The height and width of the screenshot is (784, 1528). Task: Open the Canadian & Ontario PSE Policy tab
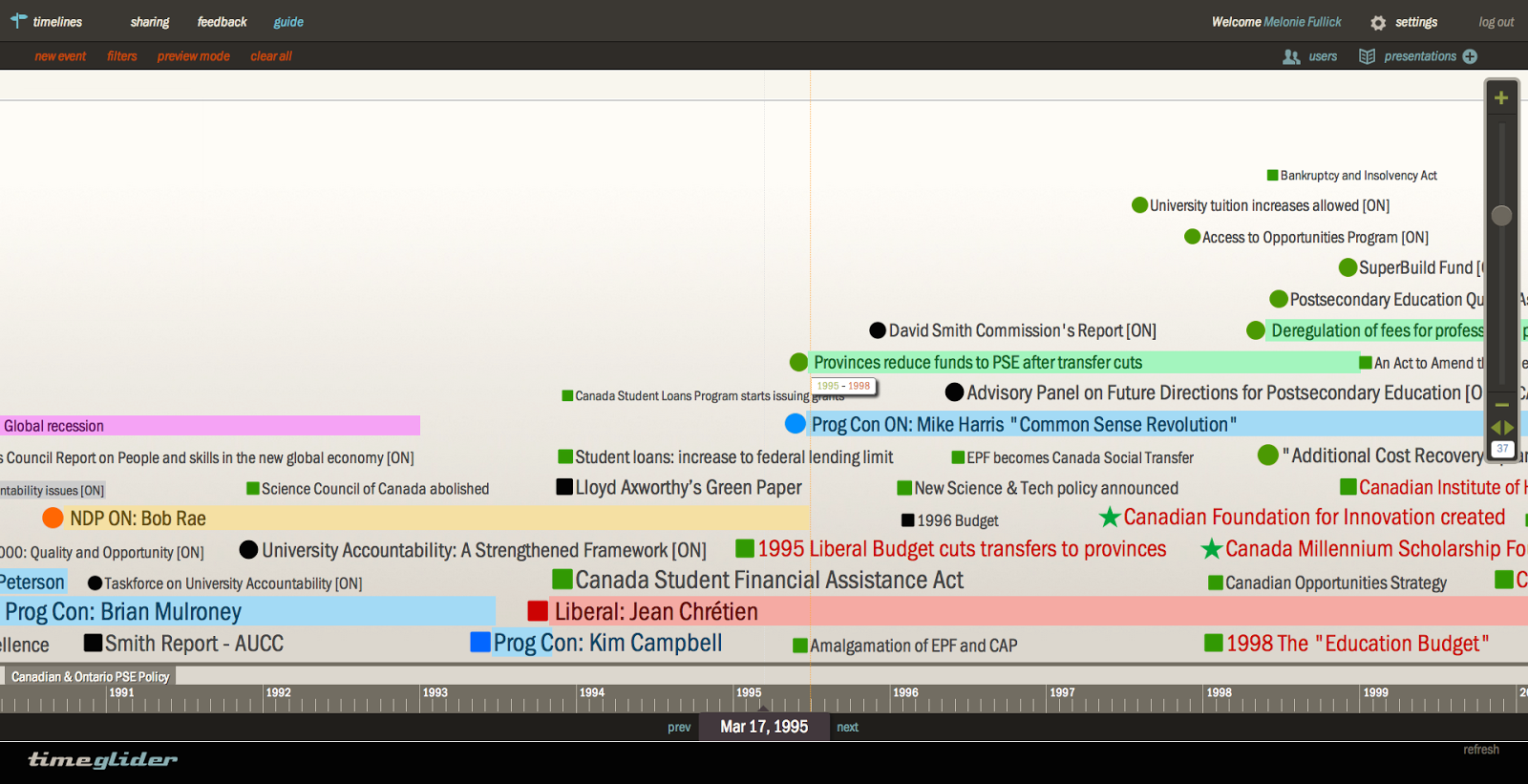point(90,676)
